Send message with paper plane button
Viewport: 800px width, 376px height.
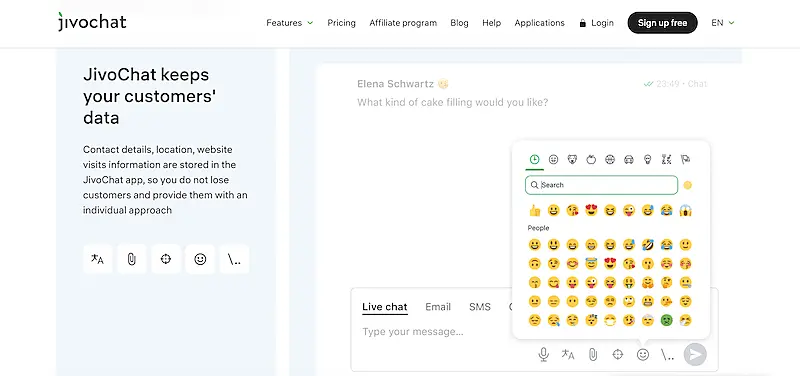tap(695, 355)
